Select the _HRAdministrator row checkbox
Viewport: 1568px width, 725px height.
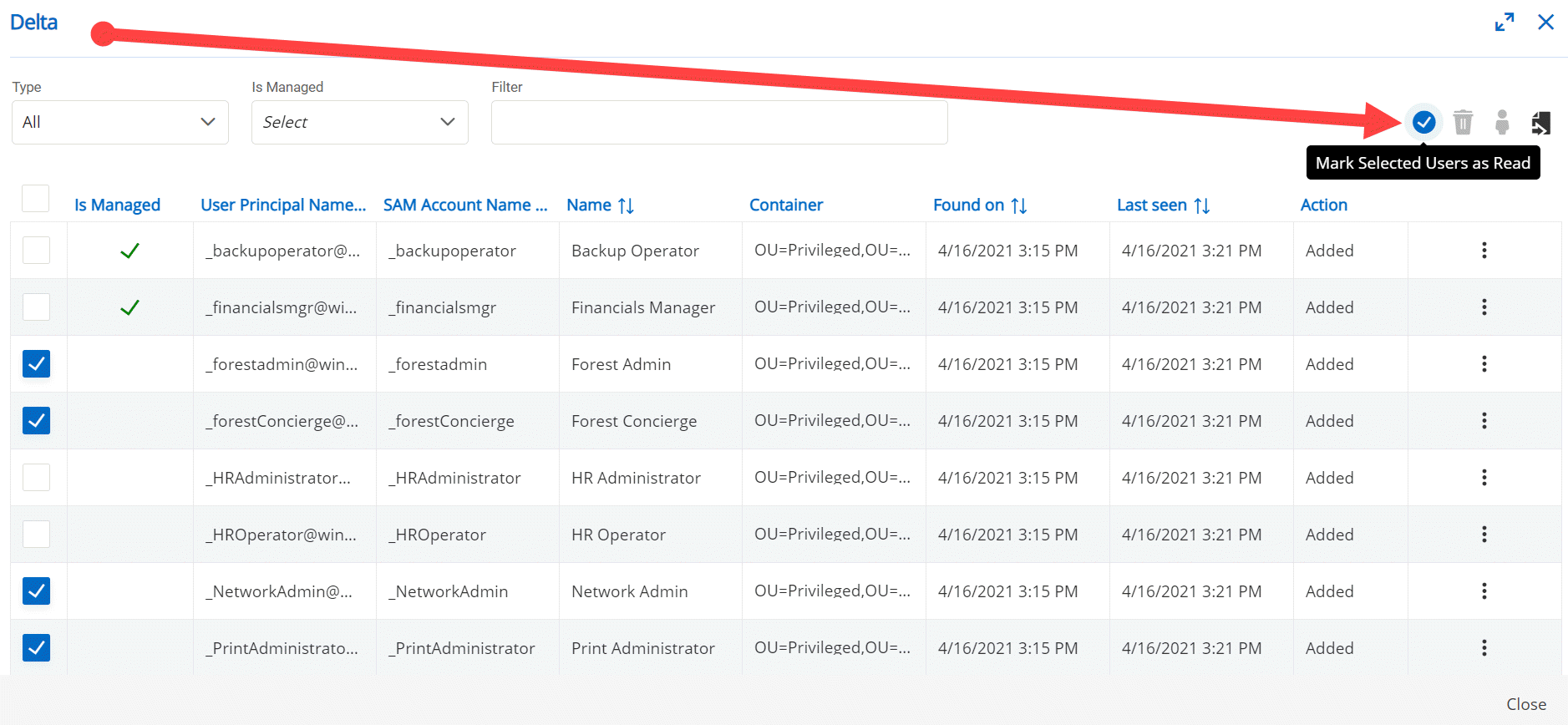point(36,478)
